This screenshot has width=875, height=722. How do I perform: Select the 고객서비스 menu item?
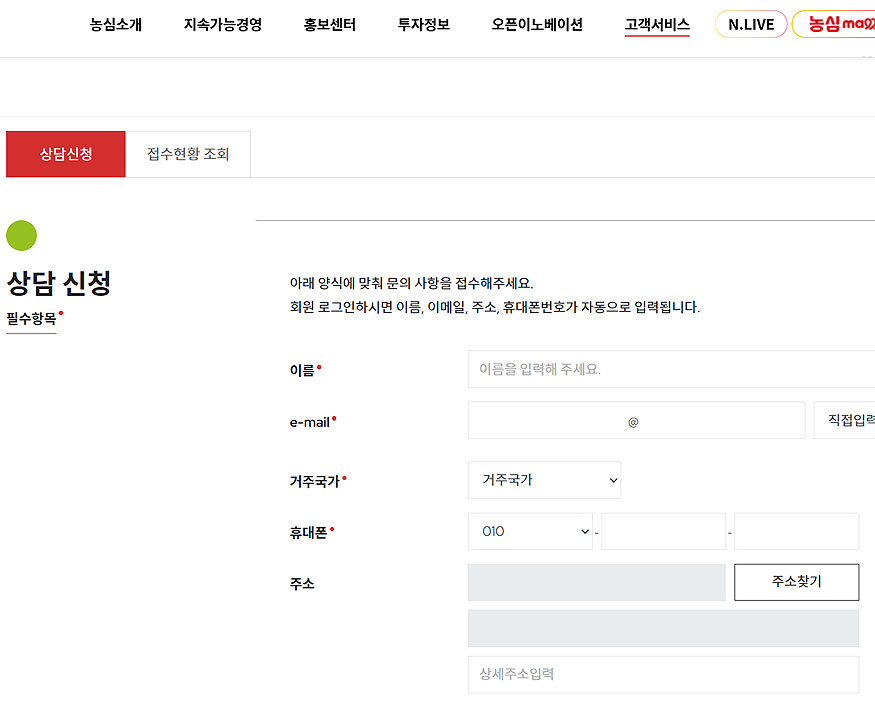pos(657,25)
